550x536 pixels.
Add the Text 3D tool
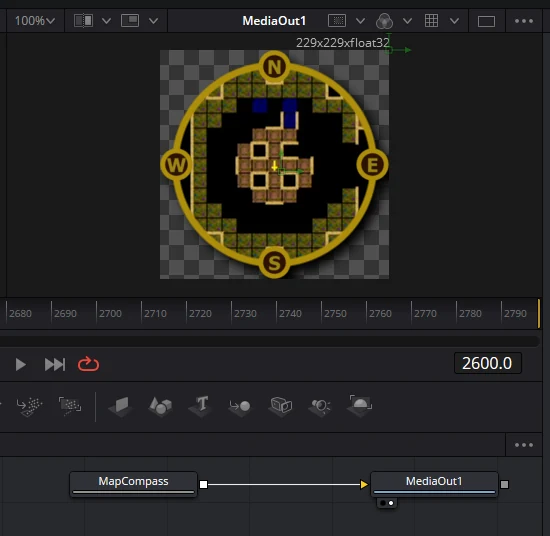pos(200,406)
